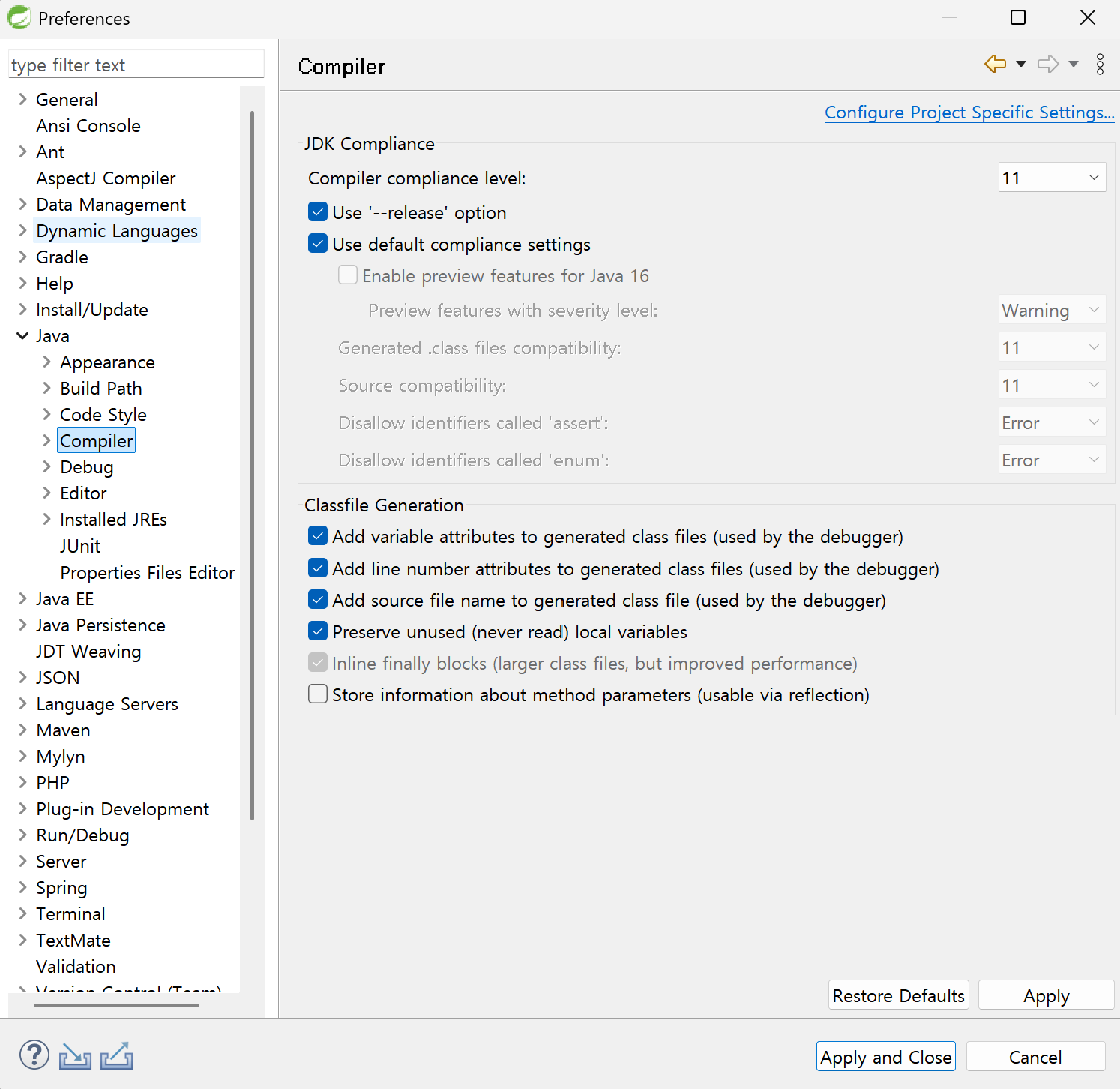Toggle Use '--release' option checkbox
The image size is (1120, 1089).
318,212
